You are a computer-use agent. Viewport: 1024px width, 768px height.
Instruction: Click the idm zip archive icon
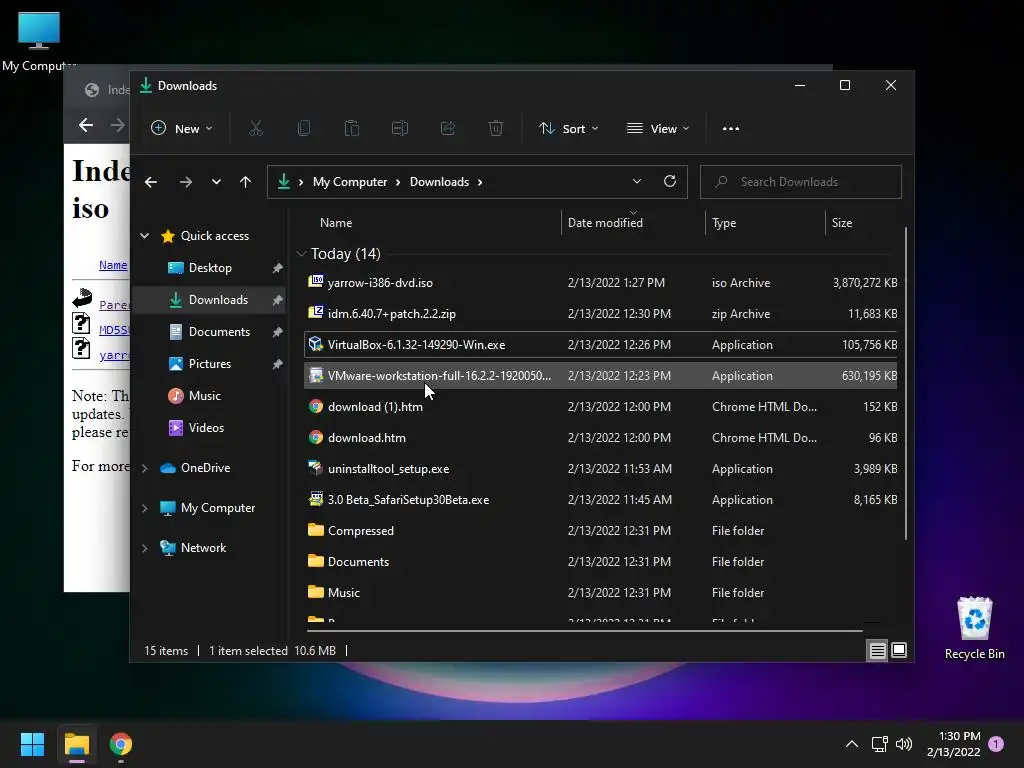coord(316,313)
